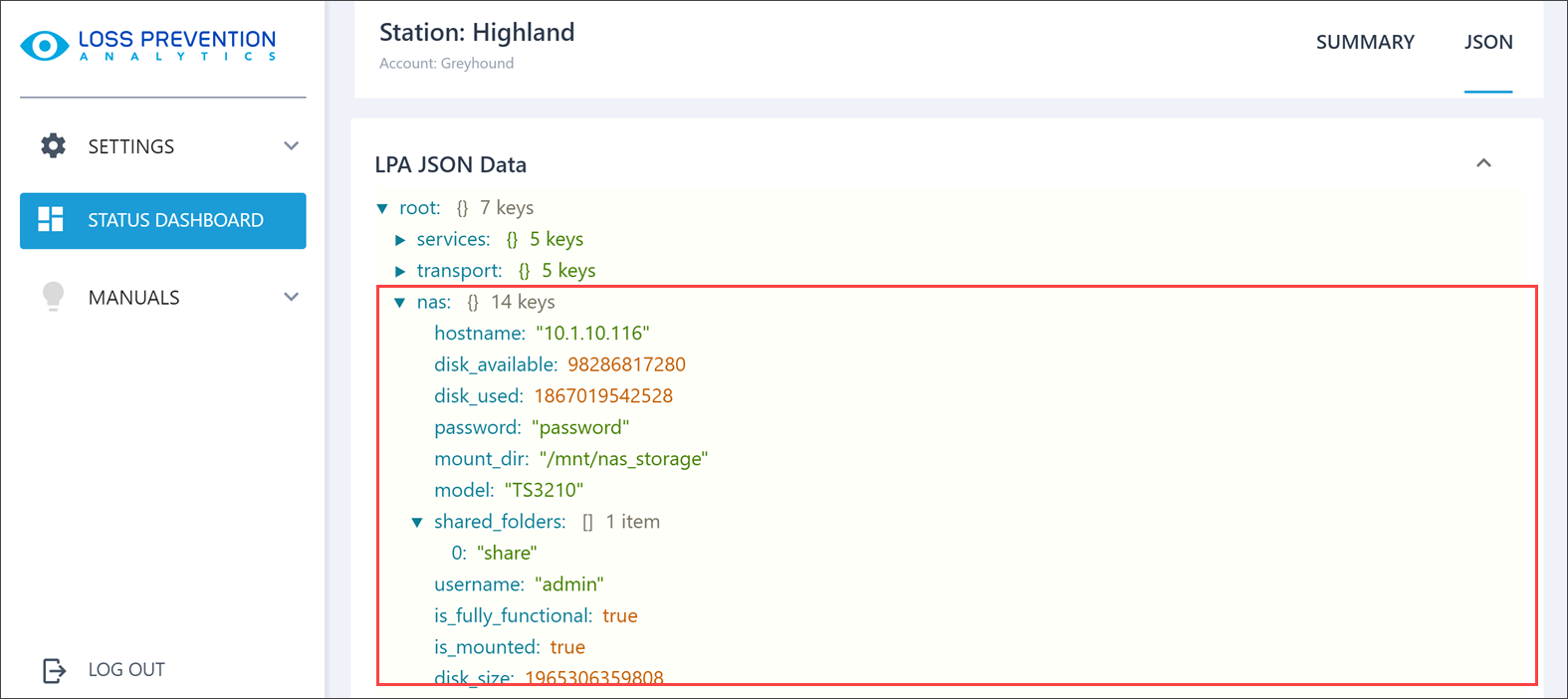This screenshot has height=699, width=1568.
Task: Collapse the shared_folders array
Action: click(x=417, y=522)
